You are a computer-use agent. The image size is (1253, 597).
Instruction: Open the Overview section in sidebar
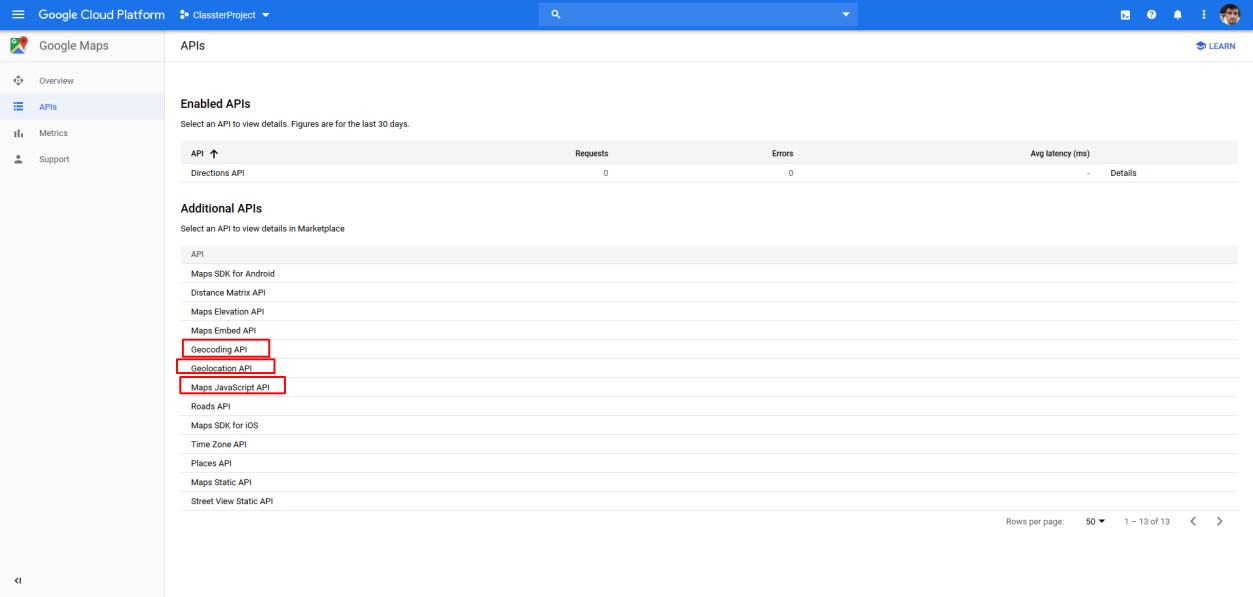tap(56, 80)
